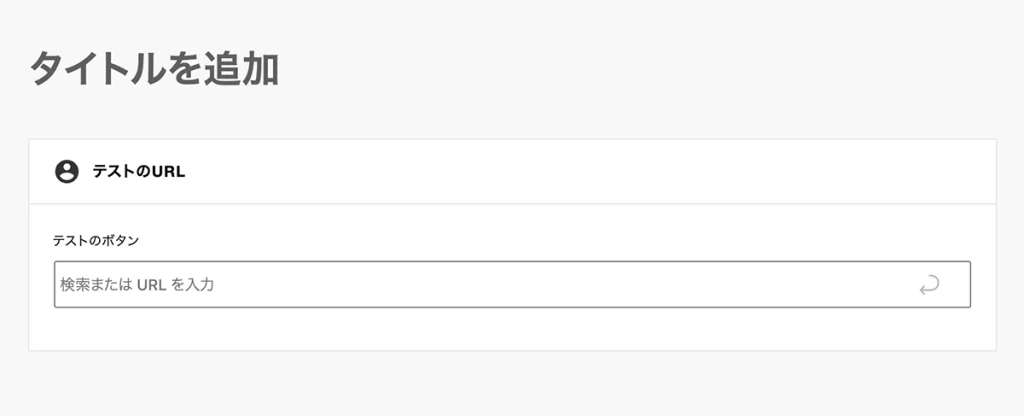Place cursor in the post title field
Screen dimensions: 1024x416
click(x=154, y=69)
